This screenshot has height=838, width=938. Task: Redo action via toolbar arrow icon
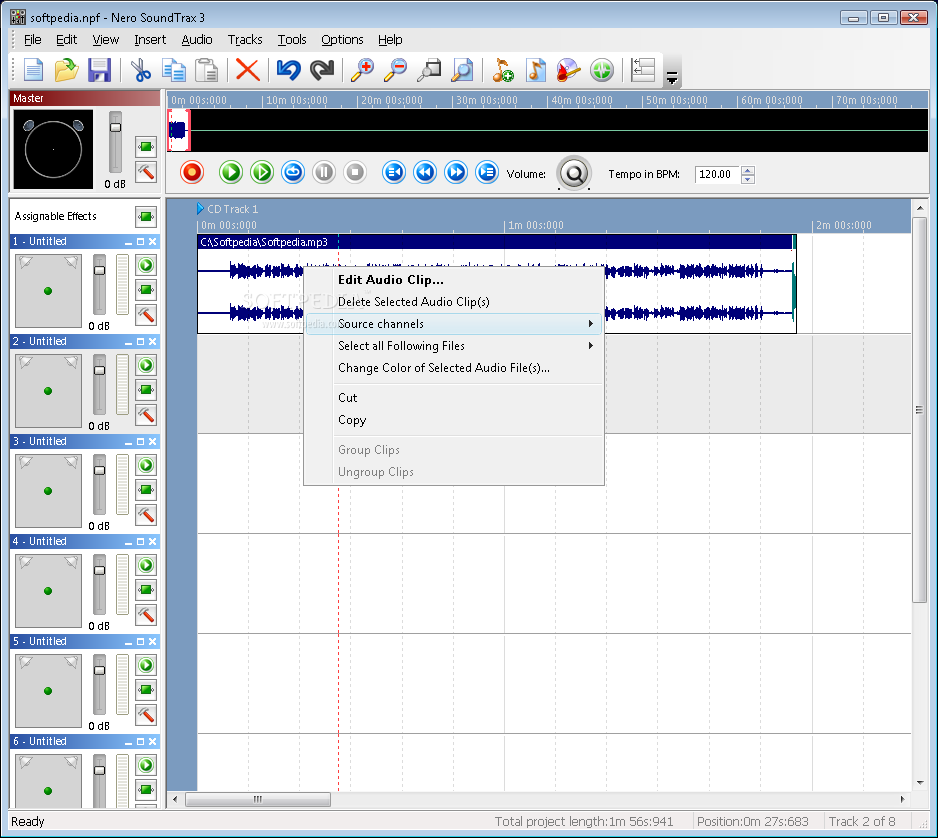322,70
